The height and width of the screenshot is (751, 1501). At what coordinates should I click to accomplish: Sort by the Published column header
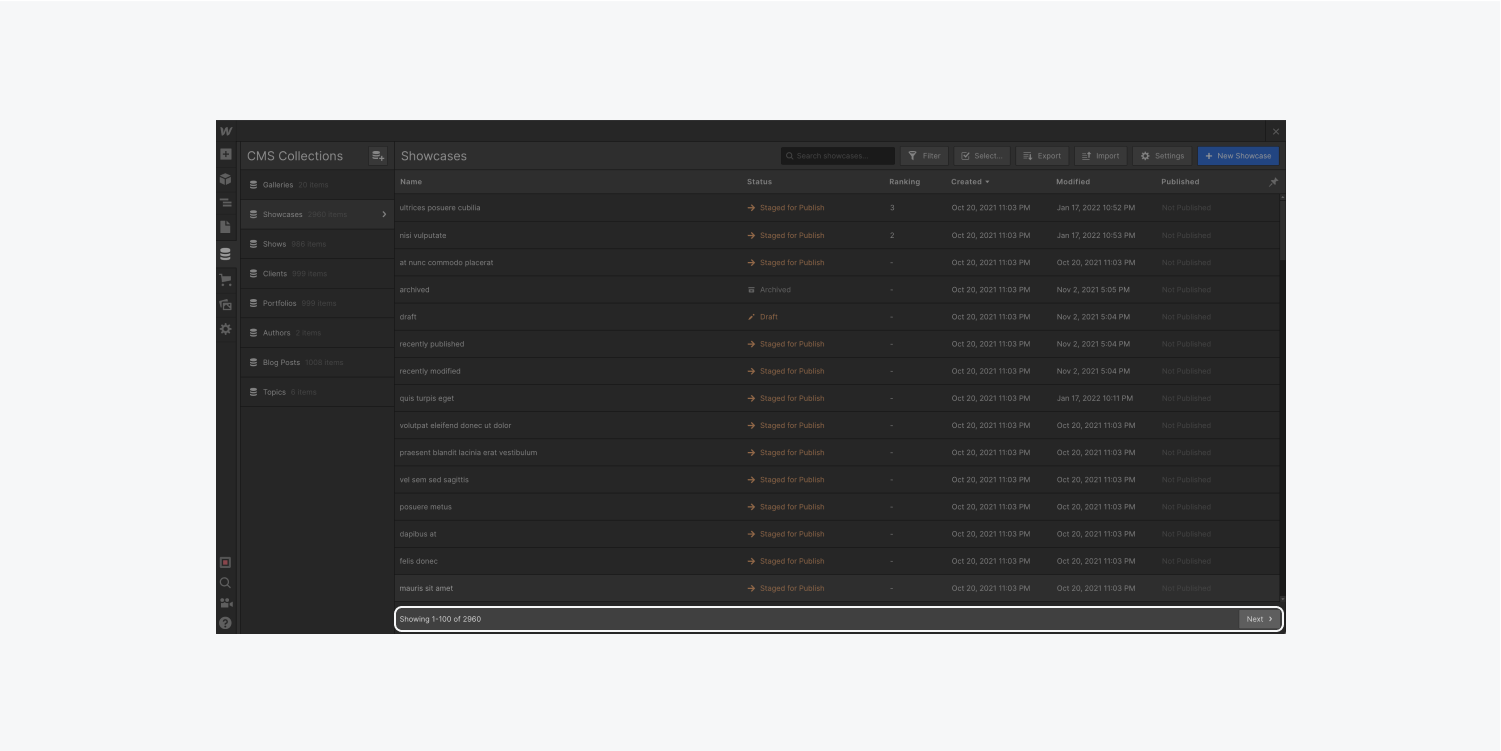[x=1180, y=182]
